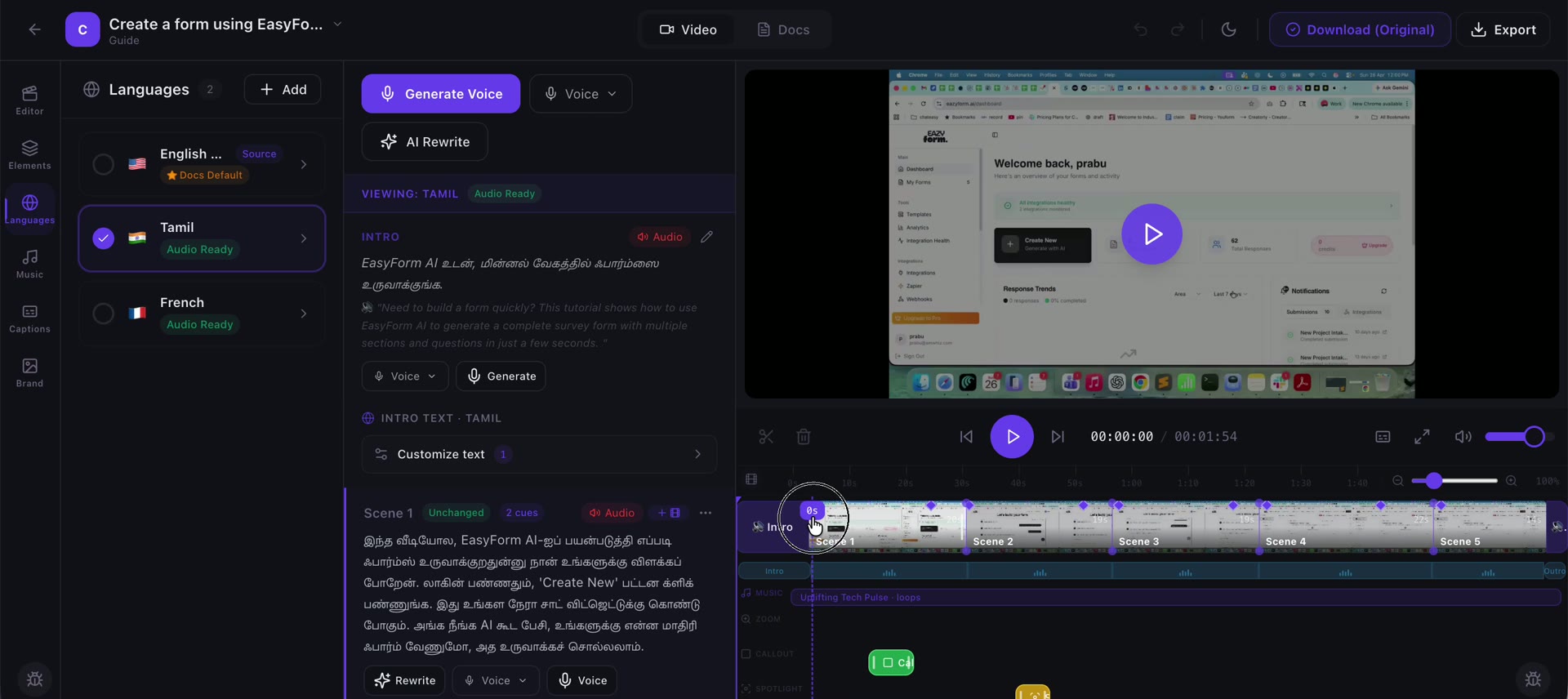Expand the French language row chevron

(304, 314)
